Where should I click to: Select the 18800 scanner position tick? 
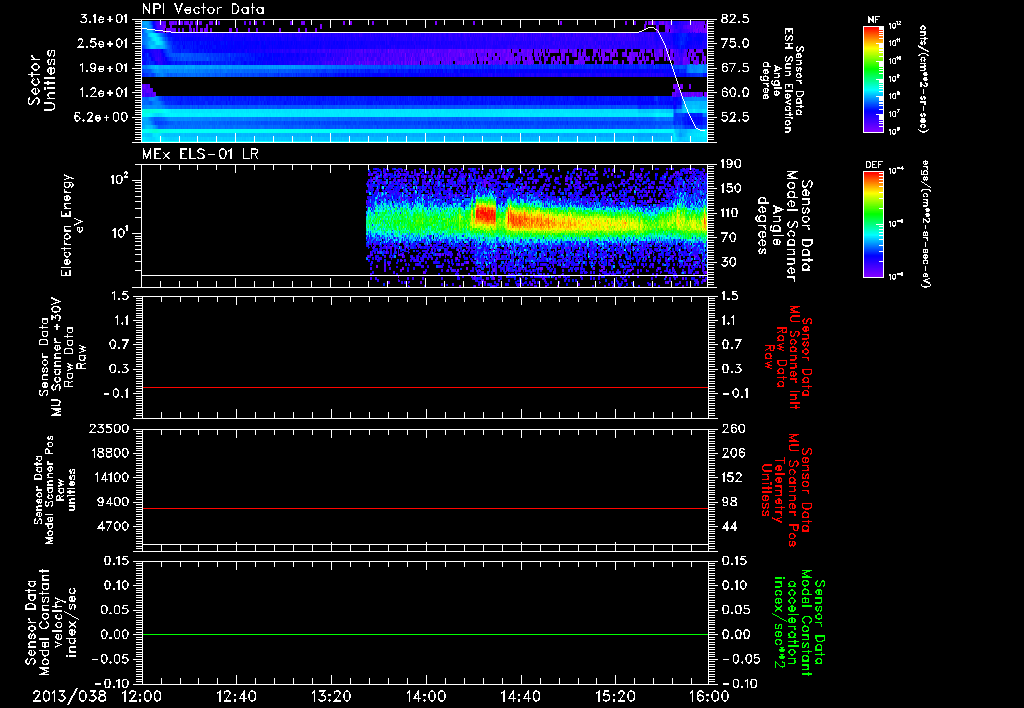110,453
